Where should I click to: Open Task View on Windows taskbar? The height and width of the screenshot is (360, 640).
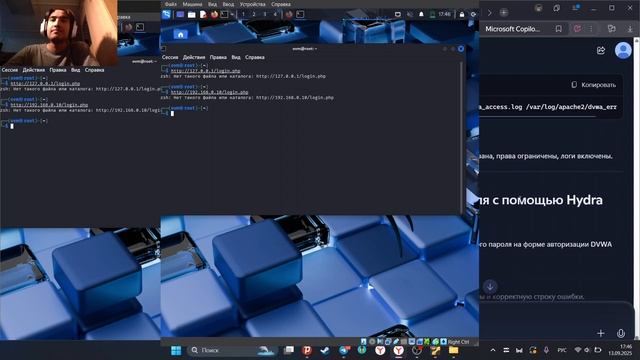(289, 350)
